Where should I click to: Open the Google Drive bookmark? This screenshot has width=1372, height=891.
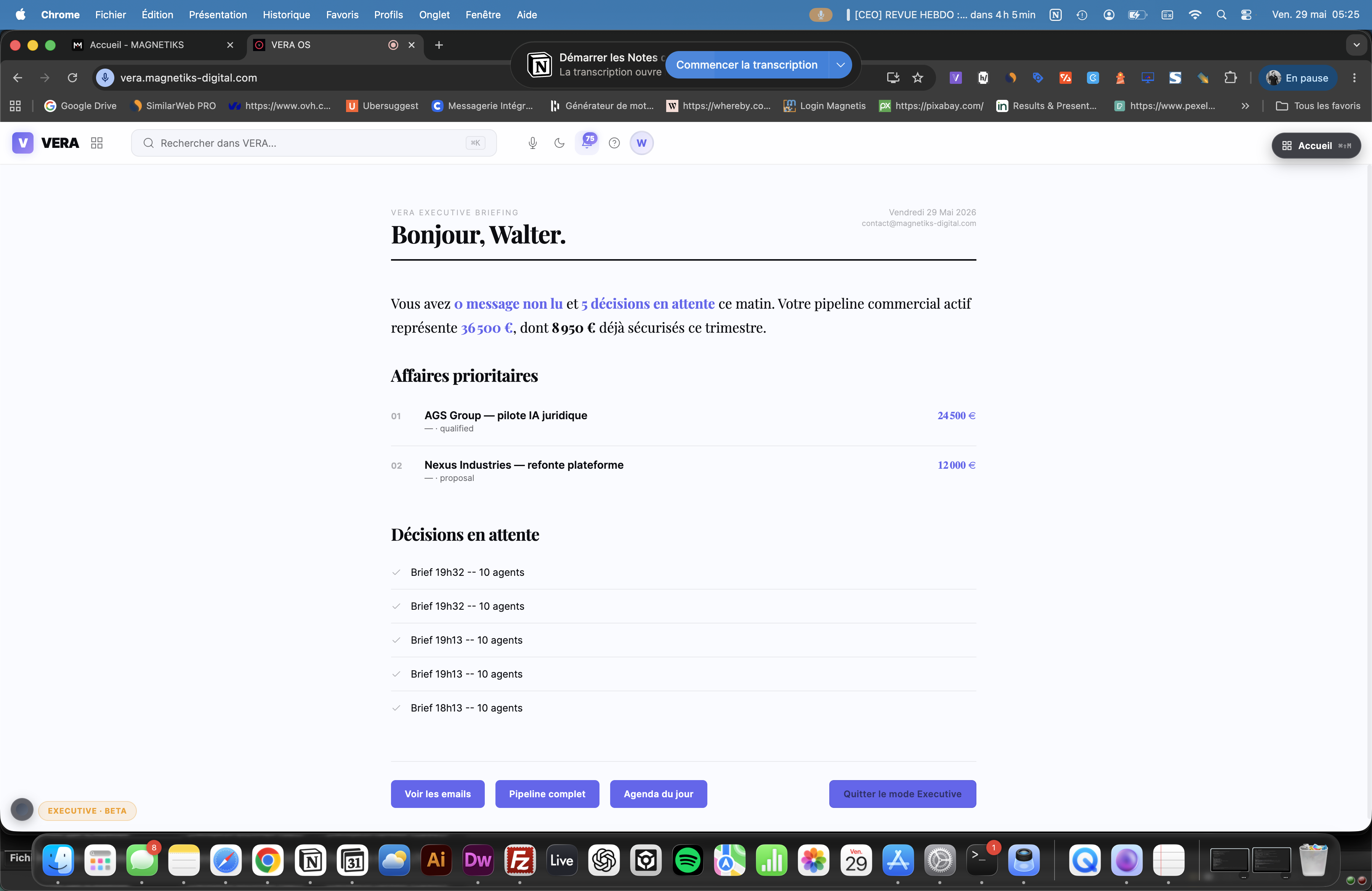[80, 106]
